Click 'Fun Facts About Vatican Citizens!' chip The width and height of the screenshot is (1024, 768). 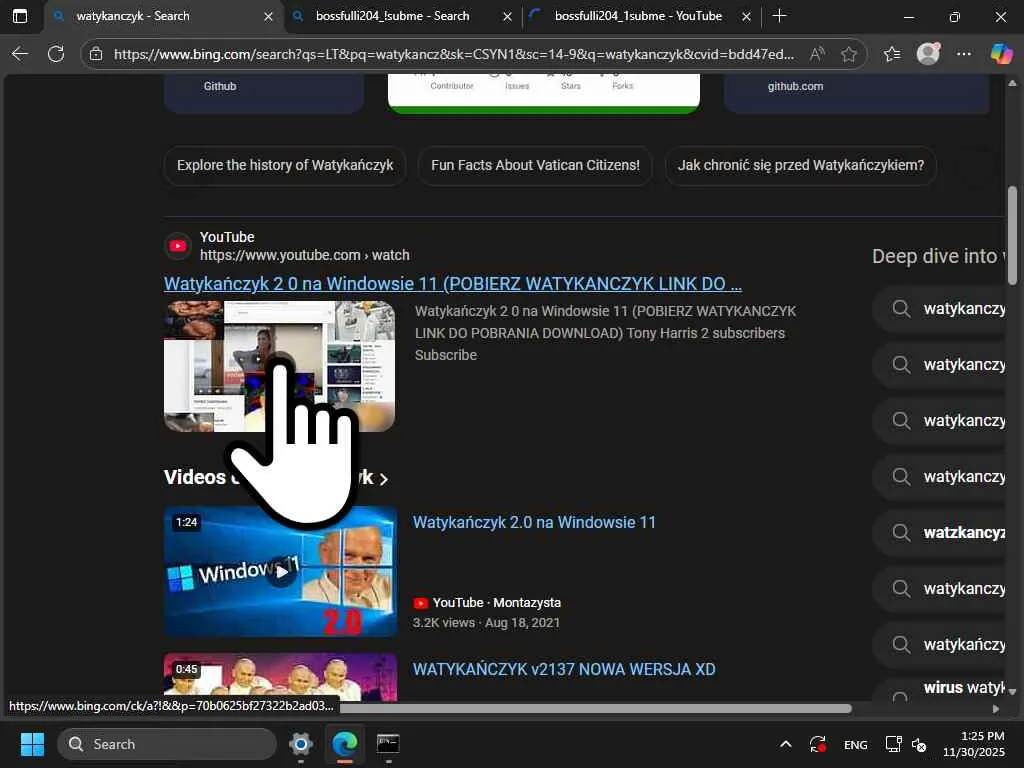click(x=535, y=165)
